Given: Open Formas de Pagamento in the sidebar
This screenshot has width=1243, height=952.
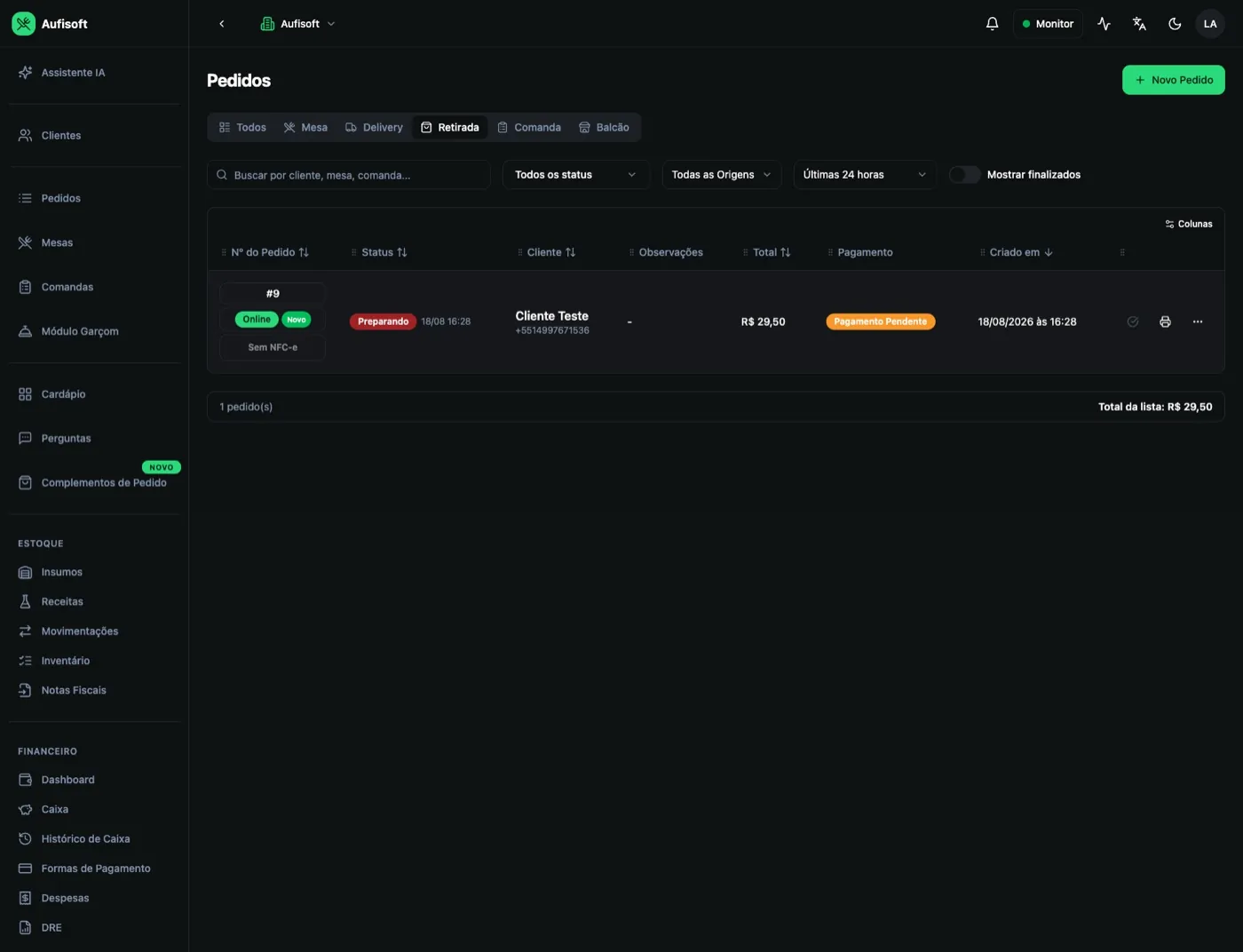Looking at the screenshot, I should pos(94,869).
